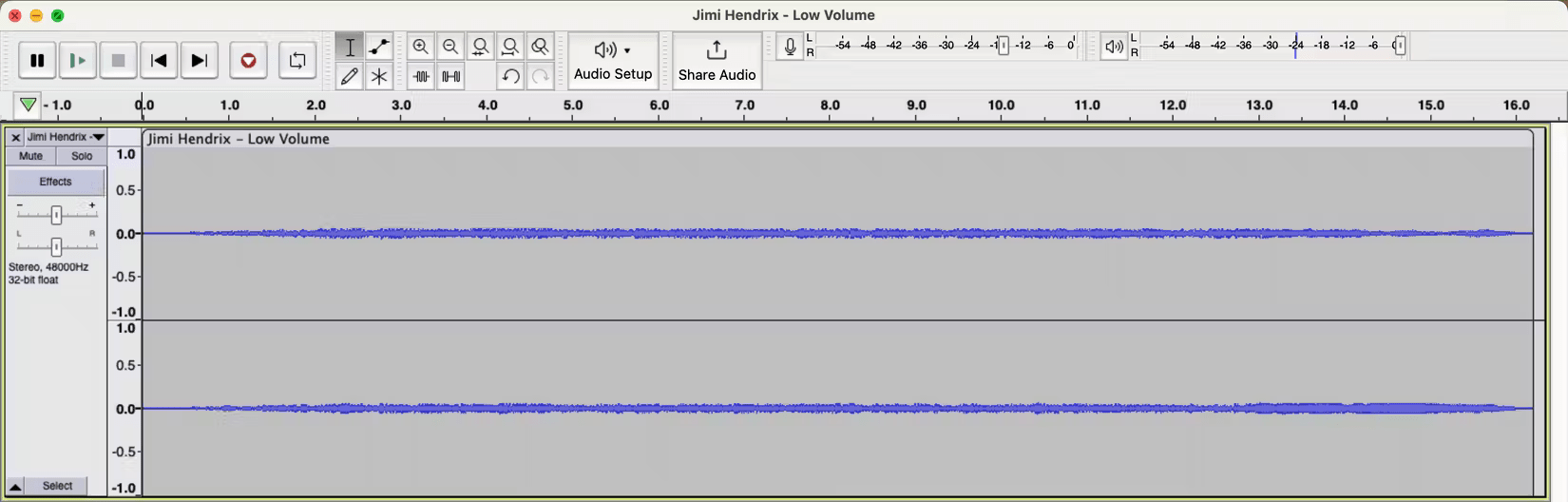Click the 5.0 mark on timeline ruler
Screen dimensions: 1568x502
tap(573, 106)
